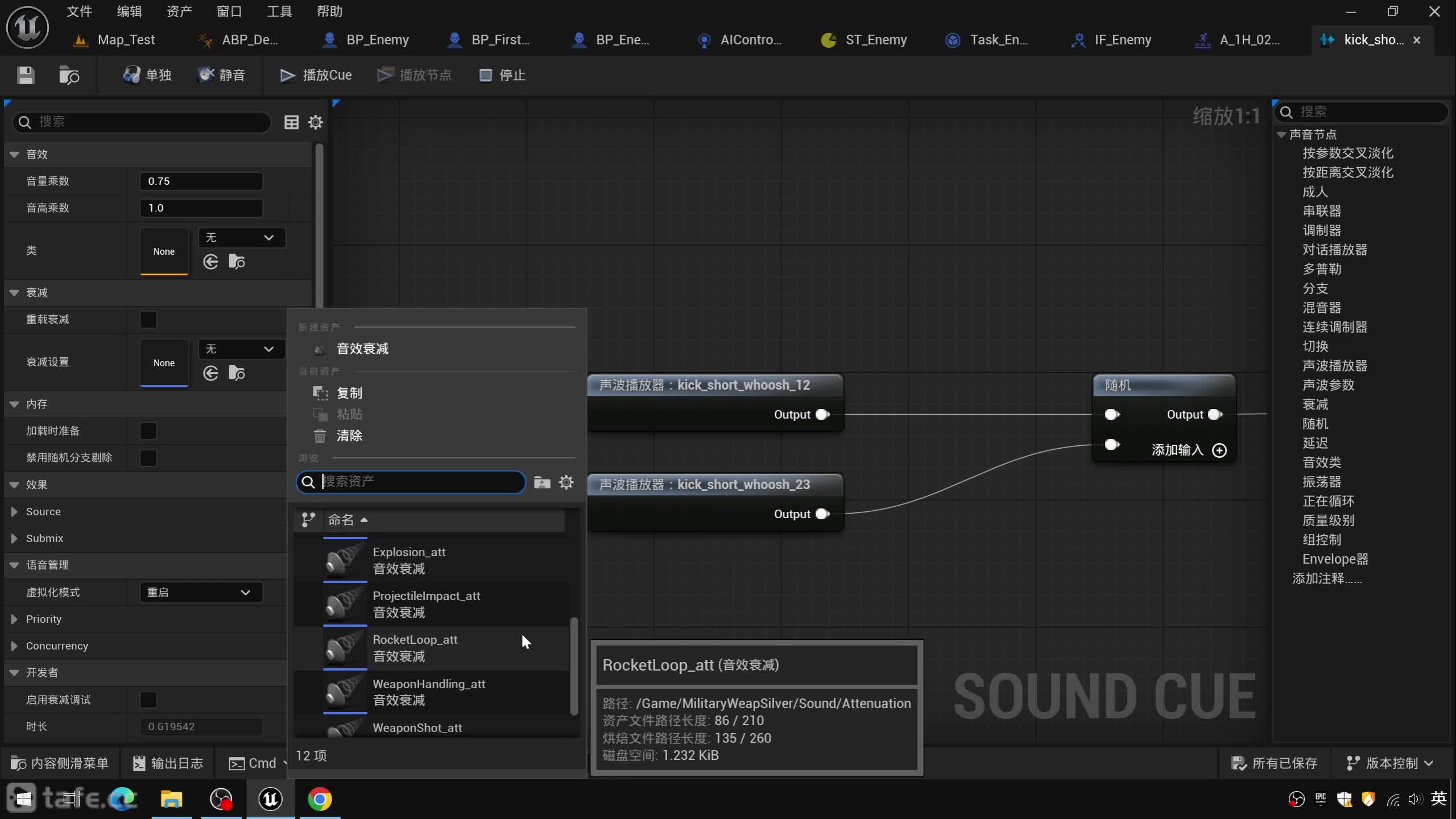Switch to the ST_Enemy tab
1456x819 pixels.
coord(864,40)
